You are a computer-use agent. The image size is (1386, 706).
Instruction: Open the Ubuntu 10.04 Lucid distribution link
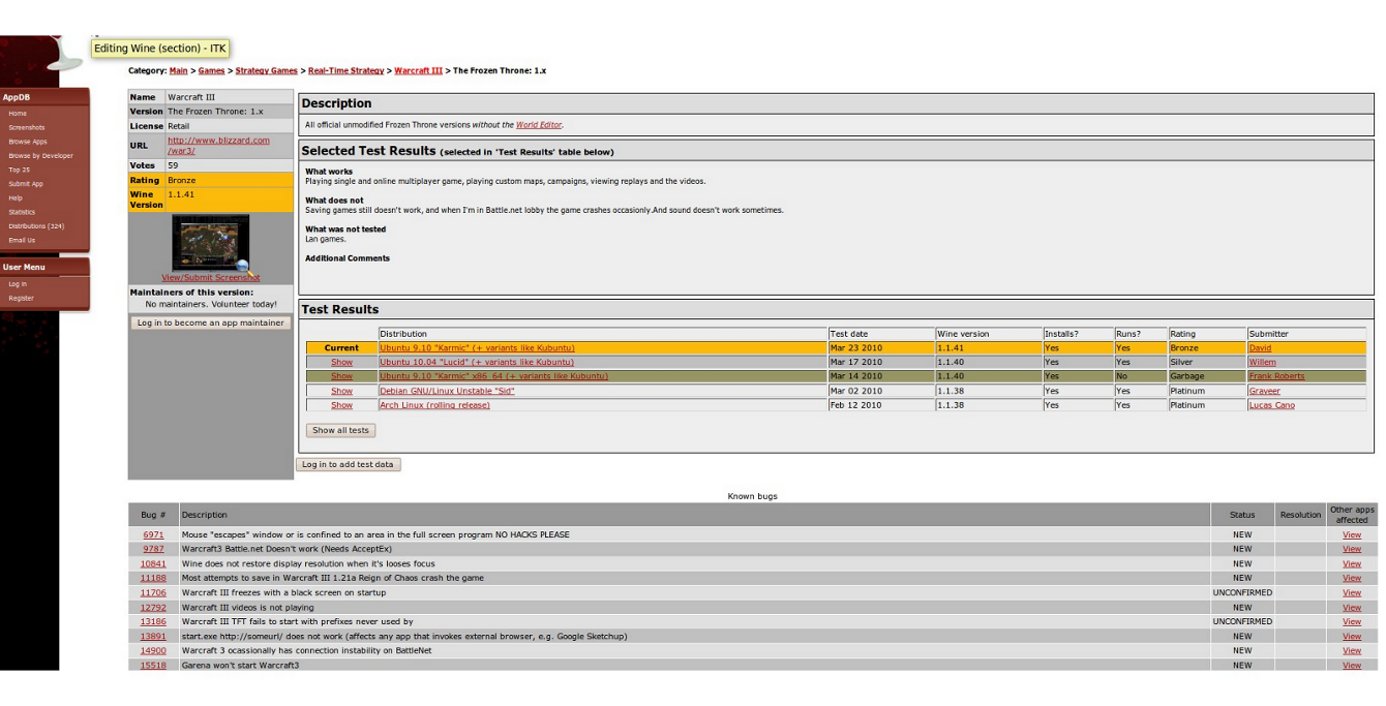pos(477,362)
